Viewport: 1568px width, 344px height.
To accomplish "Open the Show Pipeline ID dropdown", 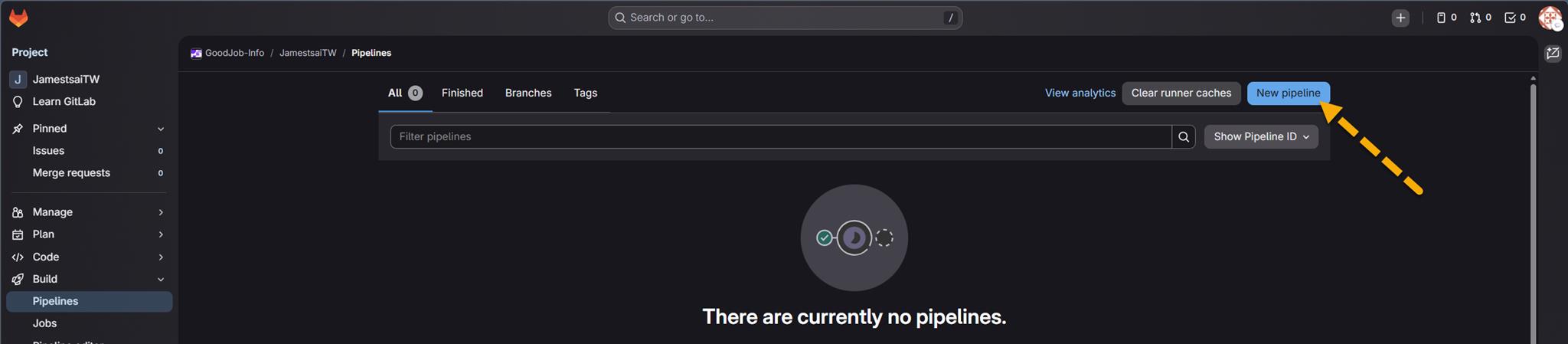I will click(1261, 136).
